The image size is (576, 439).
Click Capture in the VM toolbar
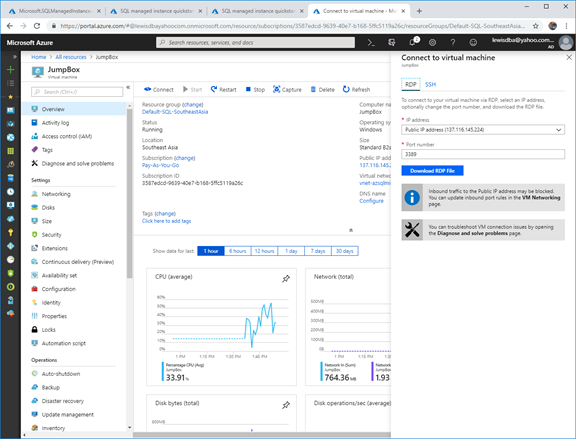(x=287, y=89)
